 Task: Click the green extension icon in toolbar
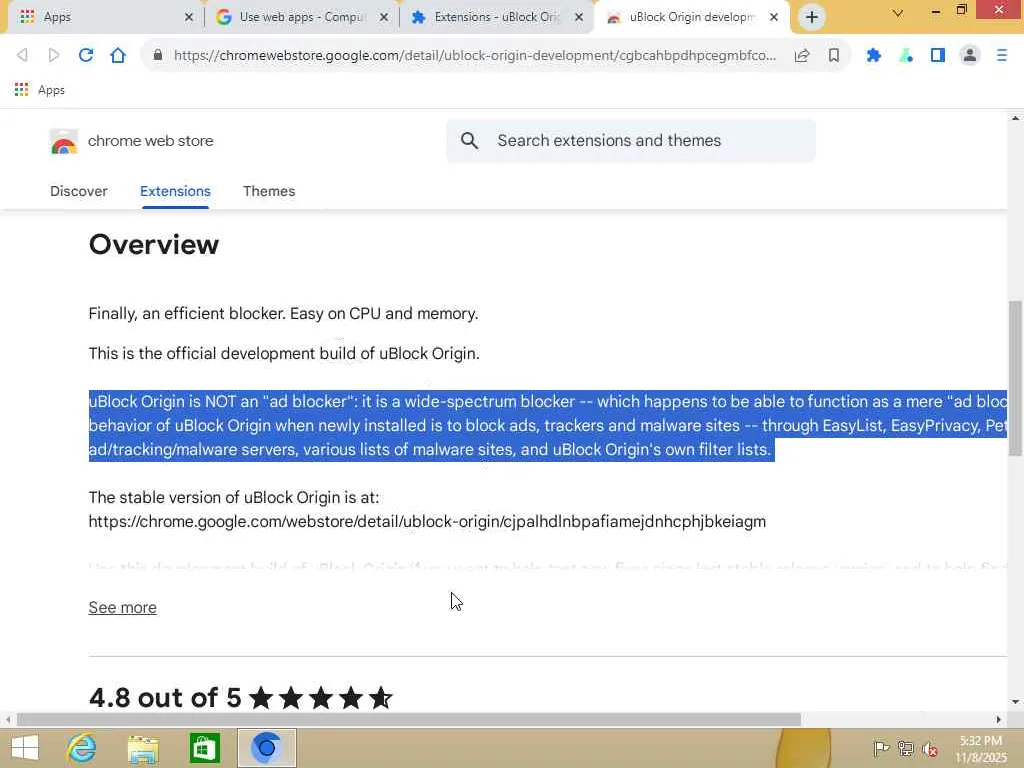(906, 56)
